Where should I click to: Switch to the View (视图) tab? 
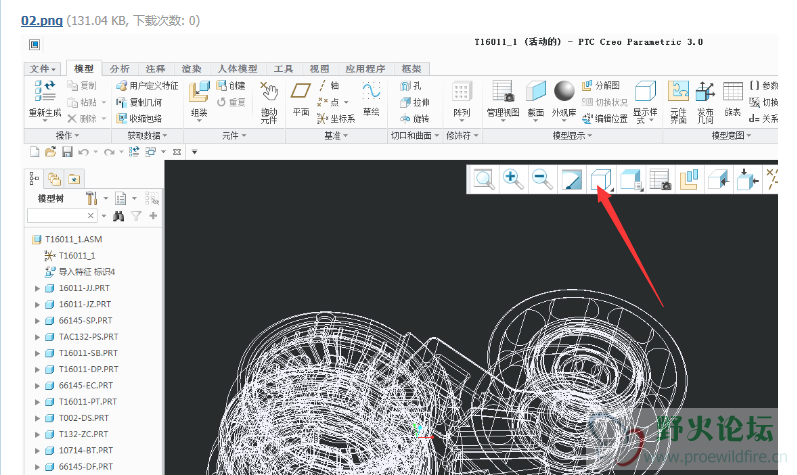pyautogui.click(x=319, y=69)
